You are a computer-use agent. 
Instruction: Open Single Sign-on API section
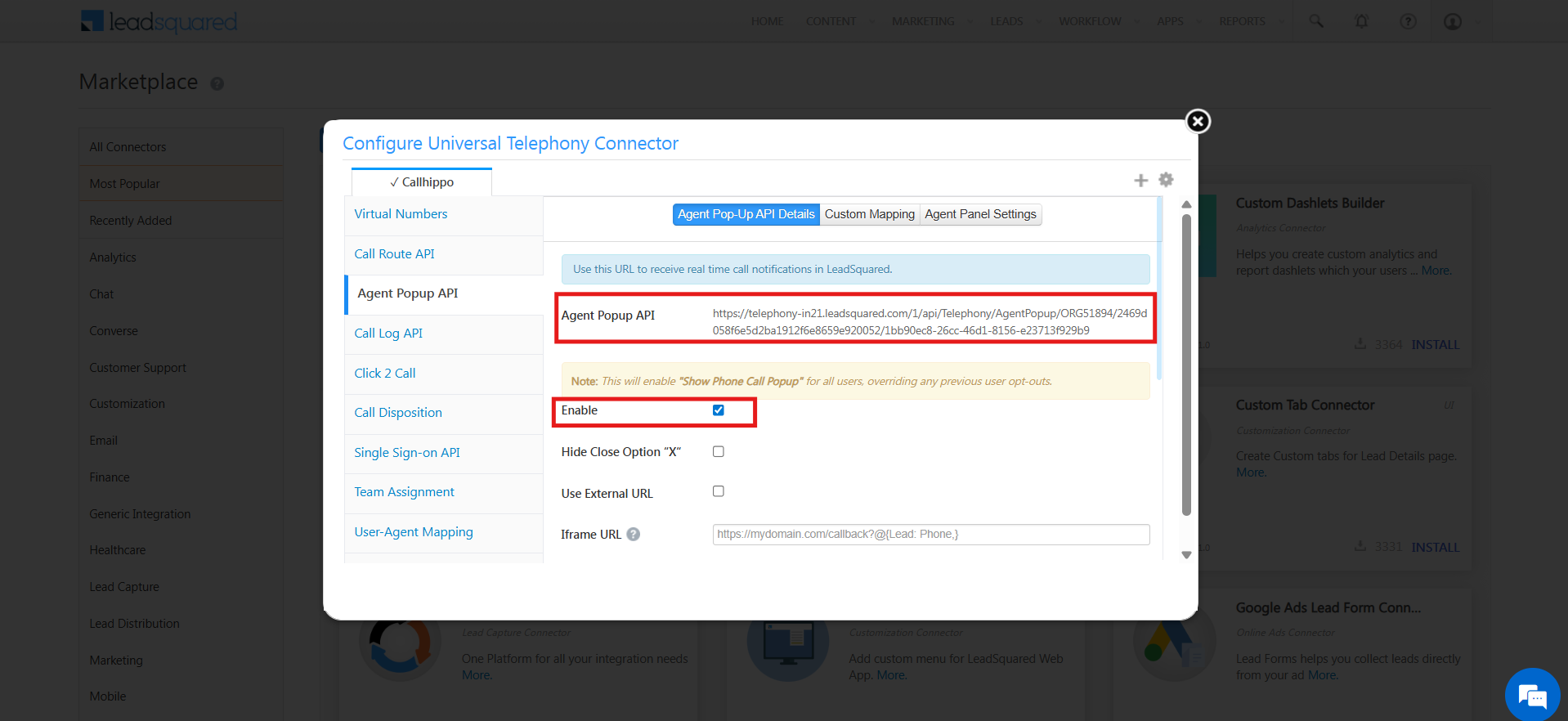[444, 453]
